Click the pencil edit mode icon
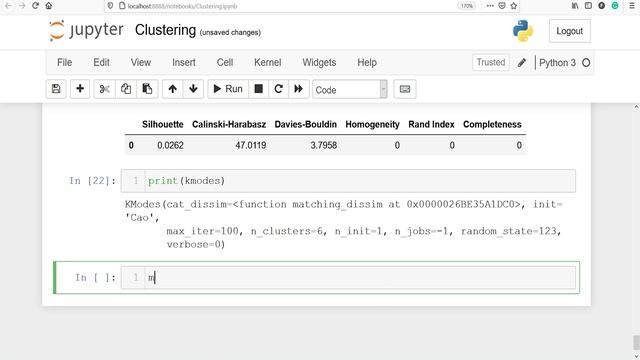The height and width of the screenshot is (360, 640). pyautogui.click(x=522, y=63)
